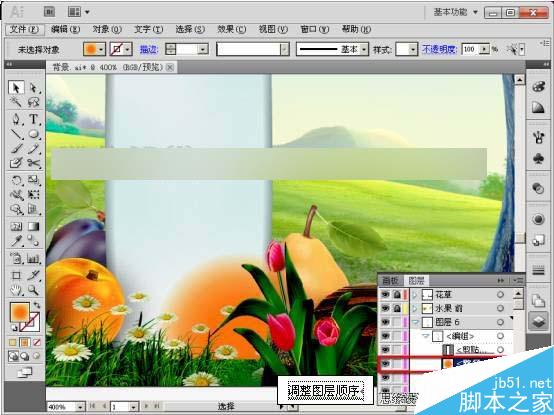Toggle lock on 花草 layer
554x415 pixels.
tap(397, 294)
